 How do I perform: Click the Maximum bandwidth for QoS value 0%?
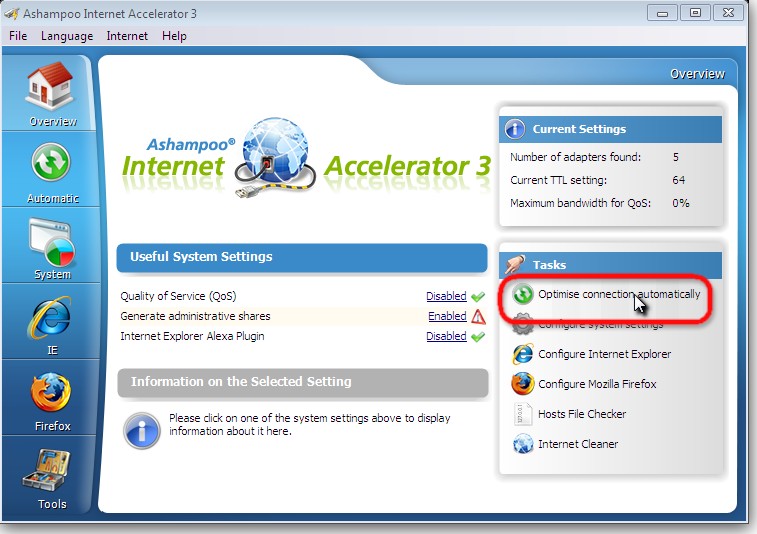click(681, 203)
